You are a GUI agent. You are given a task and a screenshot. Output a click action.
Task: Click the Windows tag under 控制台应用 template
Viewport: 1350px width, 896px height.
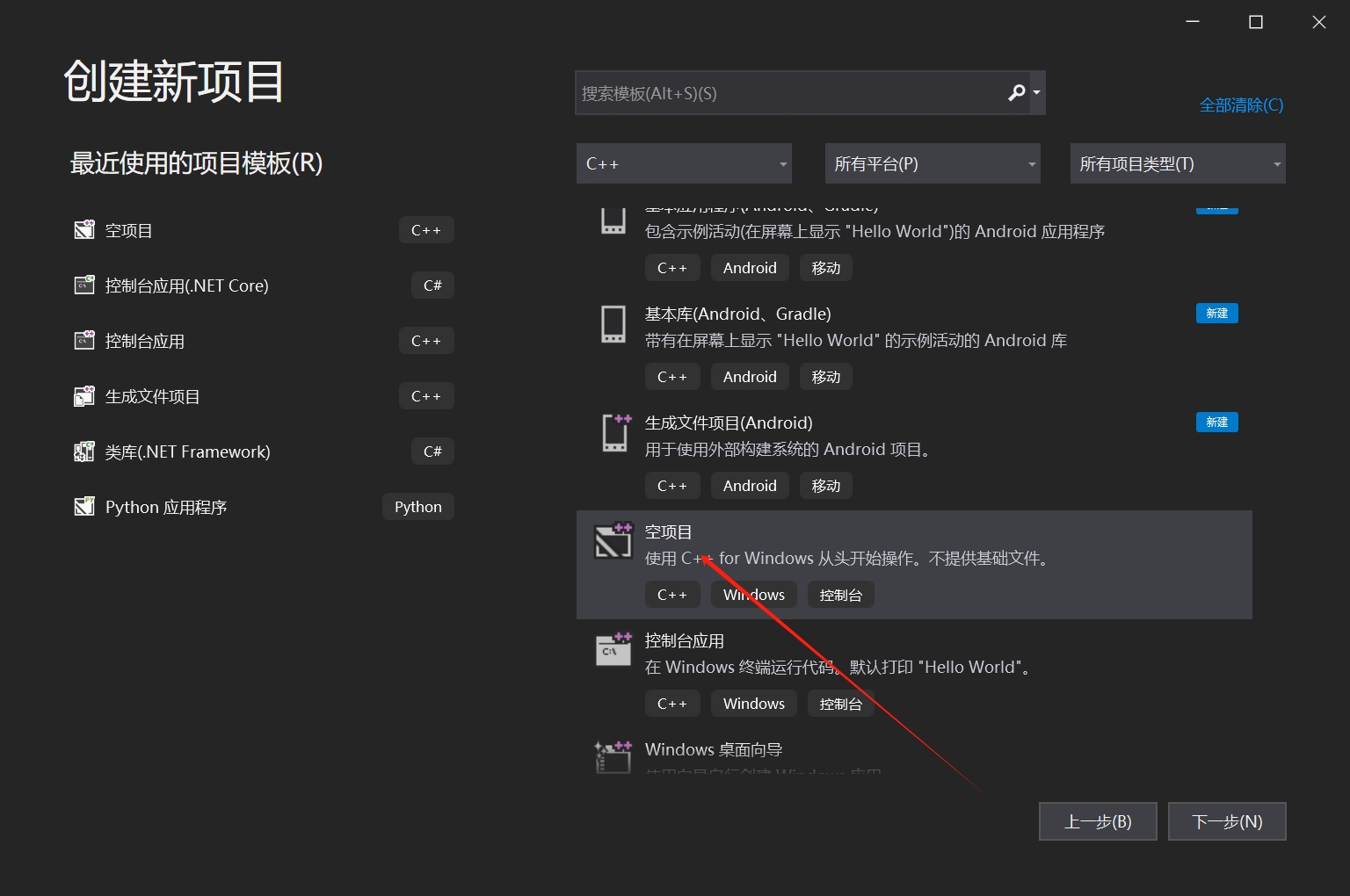754,704
